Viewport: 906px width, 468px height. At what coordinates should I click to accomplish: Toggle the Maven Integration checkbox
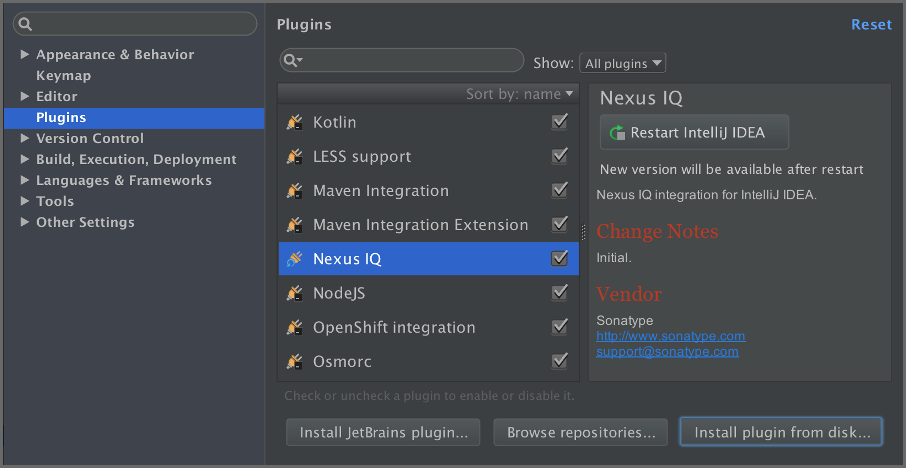559,190
